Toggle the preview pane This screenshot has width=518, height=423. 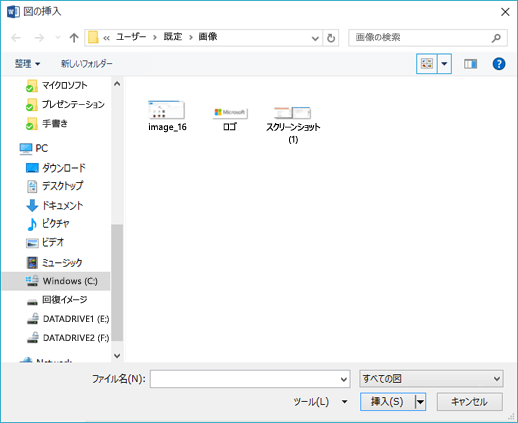pos(470,64)
